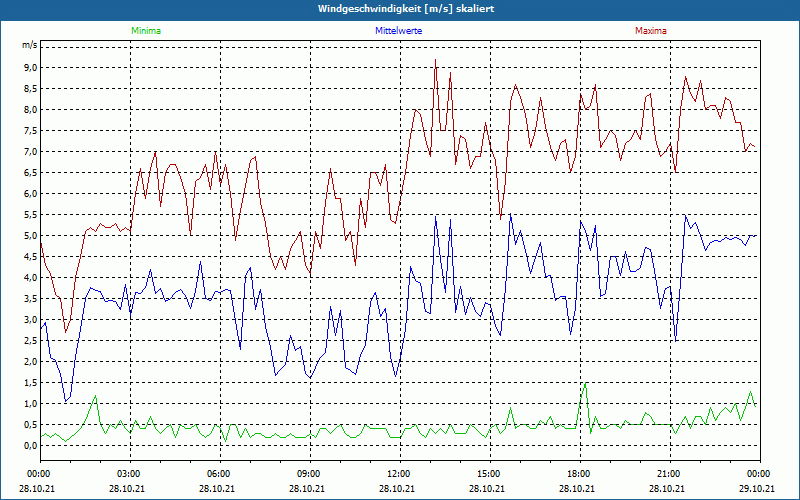The image size is (800, 500).
Task: Click the 09:00 time label
Action: [310, 474]
